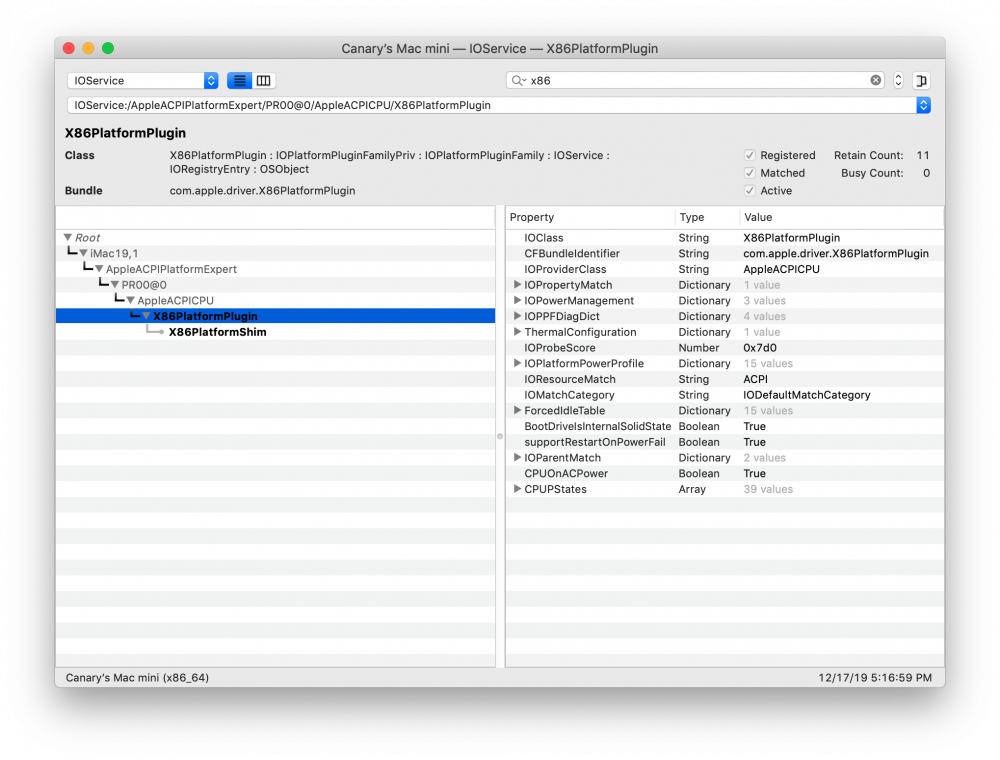Select the IOProbeScore value 0x7d0
Viewport: 1000px width, 760px height.
[760, 347]
